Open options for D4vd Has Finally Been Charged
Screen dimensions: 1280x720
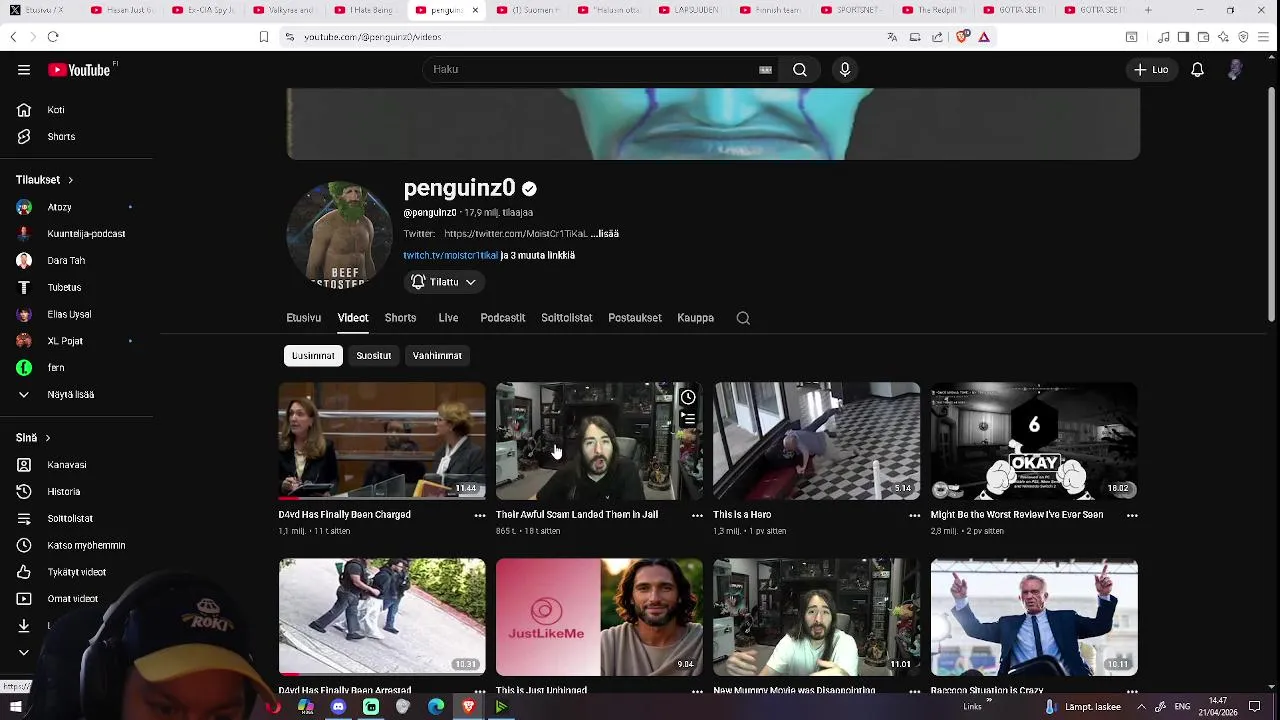click(480, 515)
